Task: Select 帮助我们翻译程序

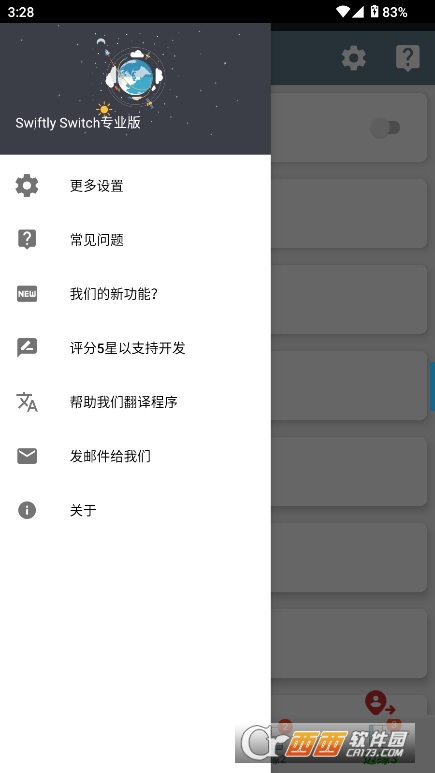Action: (x=135, y=402)
